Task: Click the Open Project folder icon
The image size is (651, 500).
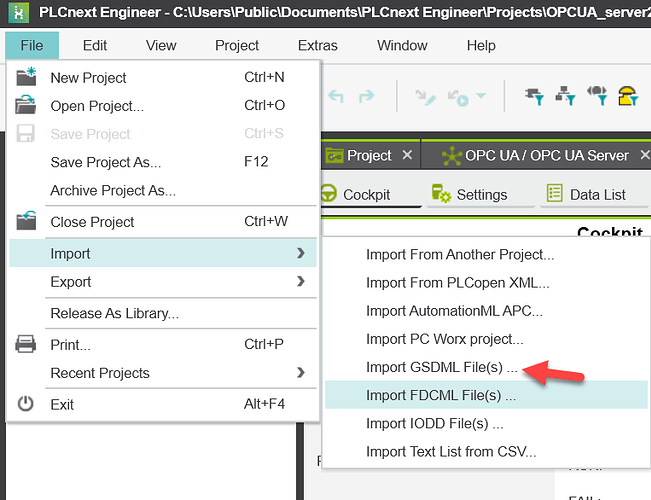Action: (26, 105)
